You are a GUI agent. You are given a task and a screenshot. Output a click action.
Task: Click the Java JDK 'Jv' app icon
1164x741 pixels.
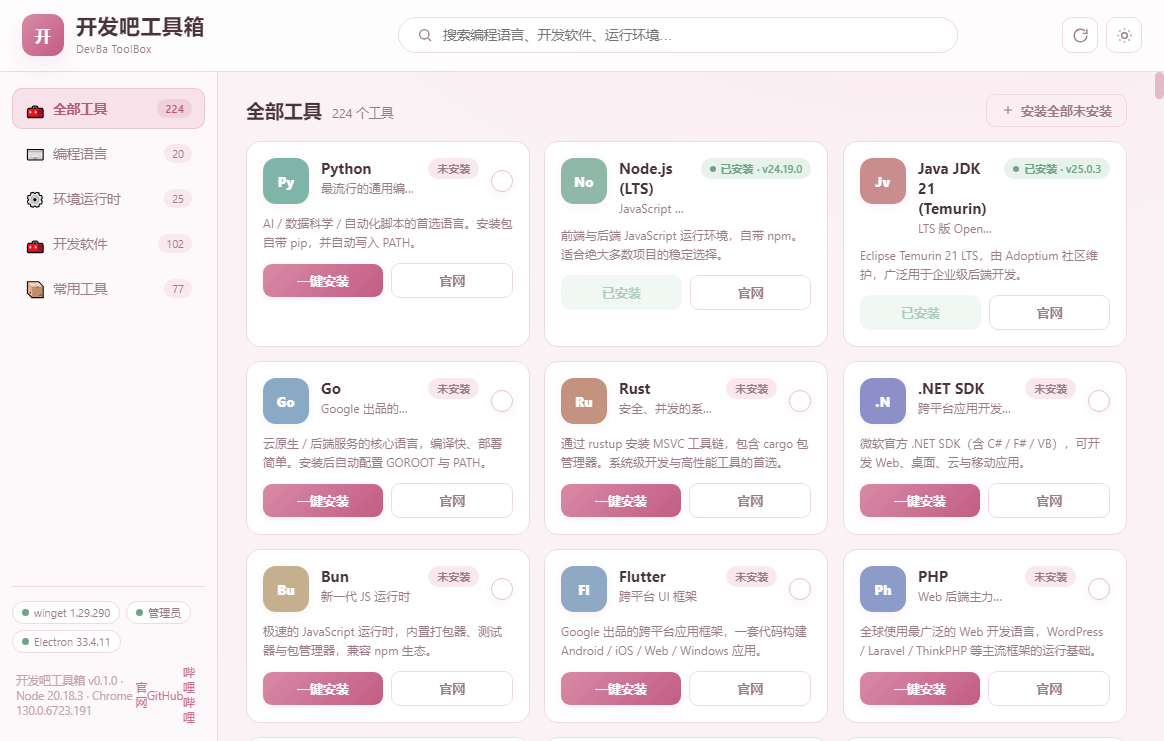coord(883,181)
